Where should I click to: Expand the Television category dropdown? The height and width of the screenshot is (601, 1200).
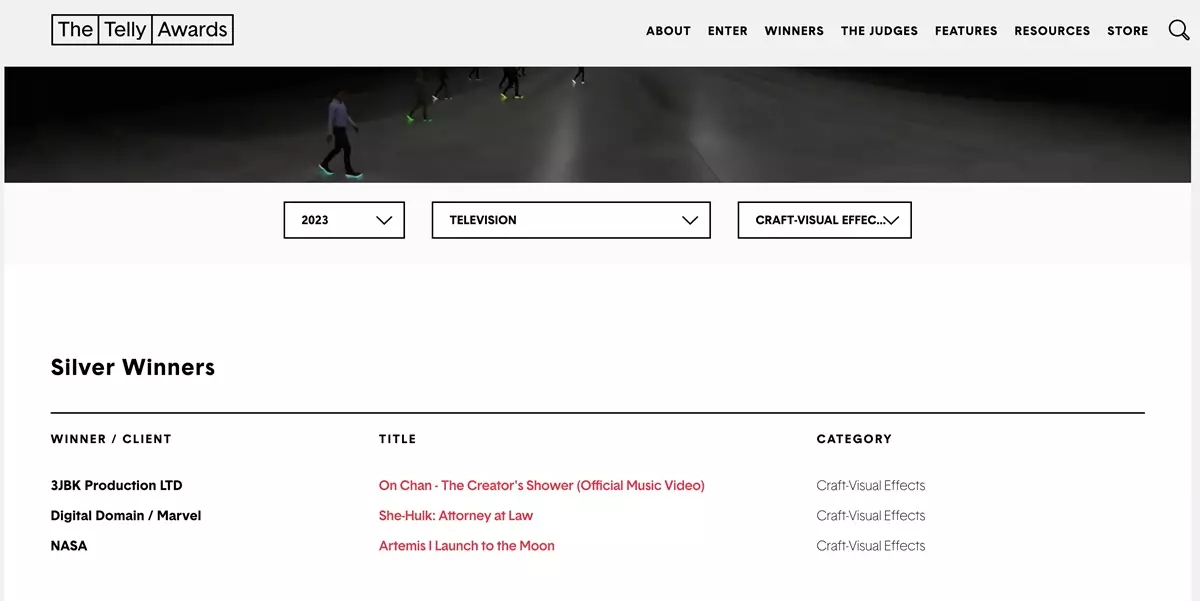click(571, 220)
